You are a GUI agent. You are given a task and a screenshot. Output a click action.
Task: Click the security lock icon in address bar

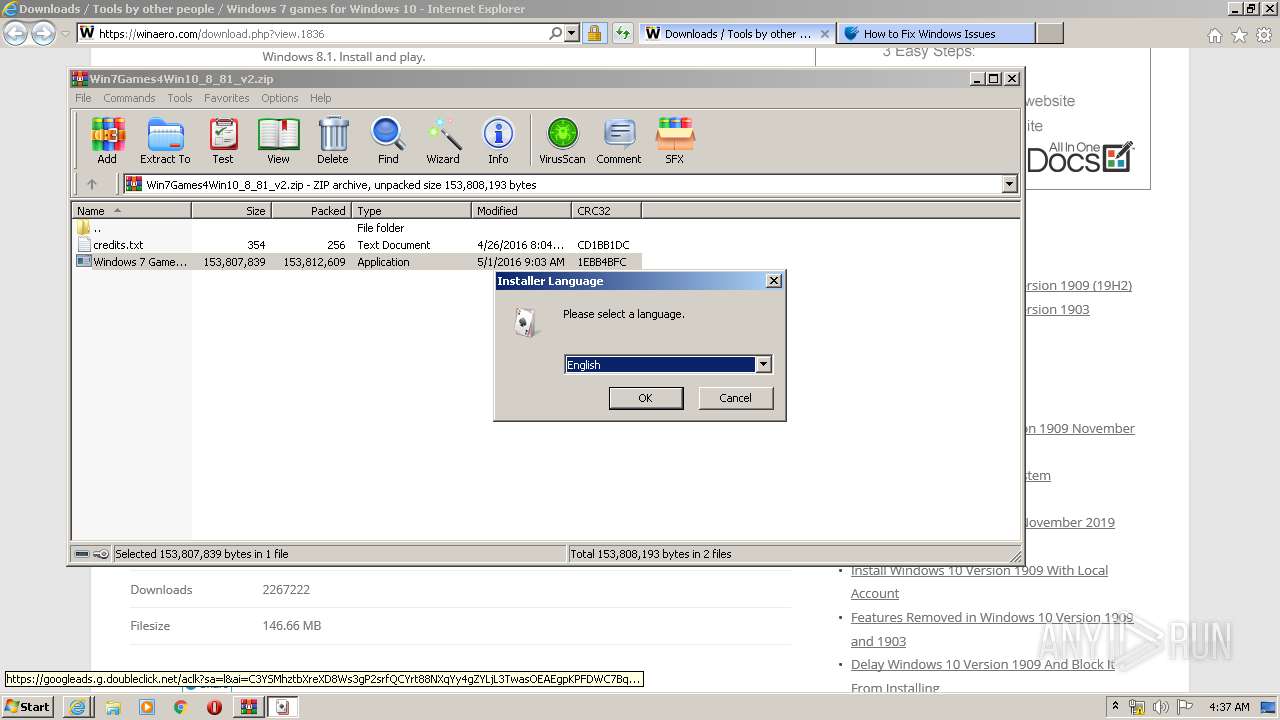594,33
